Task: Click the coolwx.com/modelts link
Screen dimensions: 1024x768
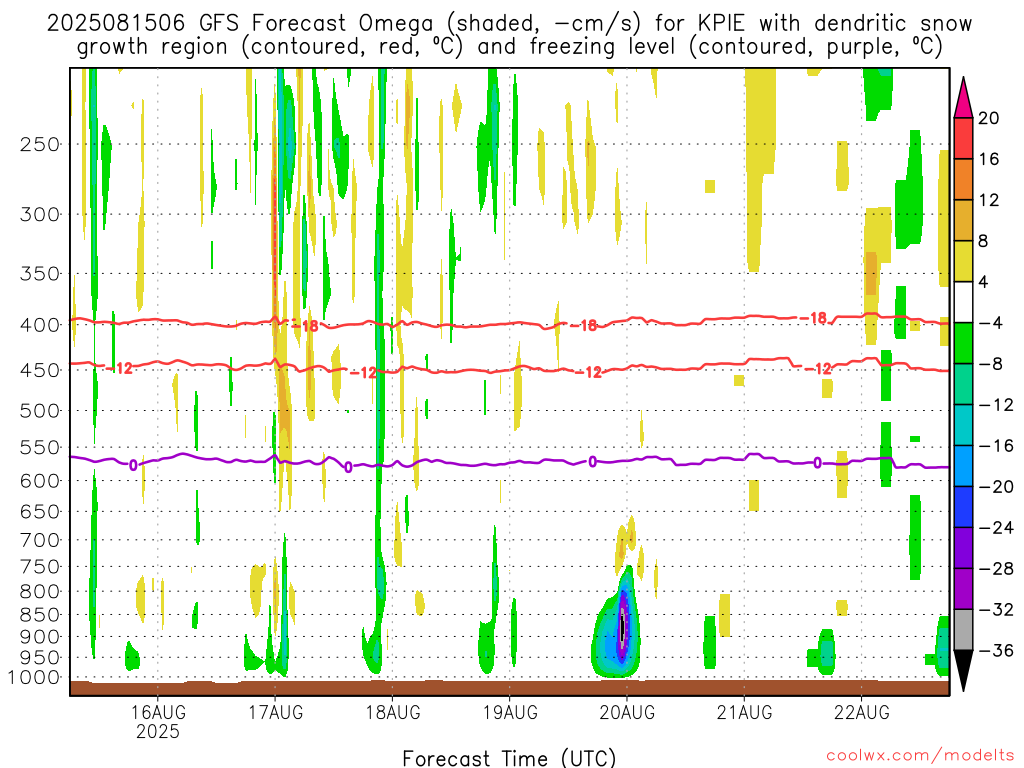Action: [920, 756]
